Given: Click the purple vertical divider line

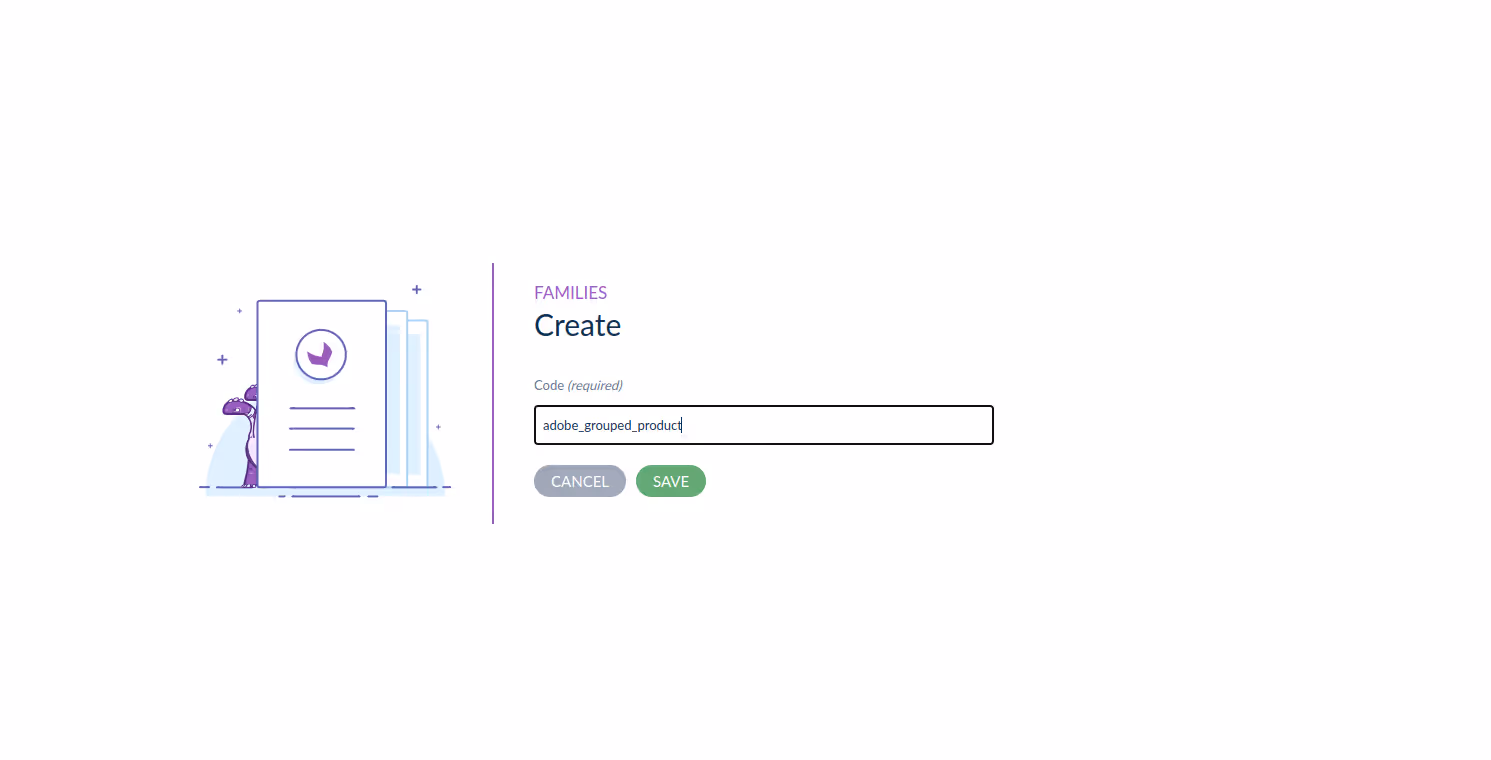Looking at the screenshot, I should 493,393.
